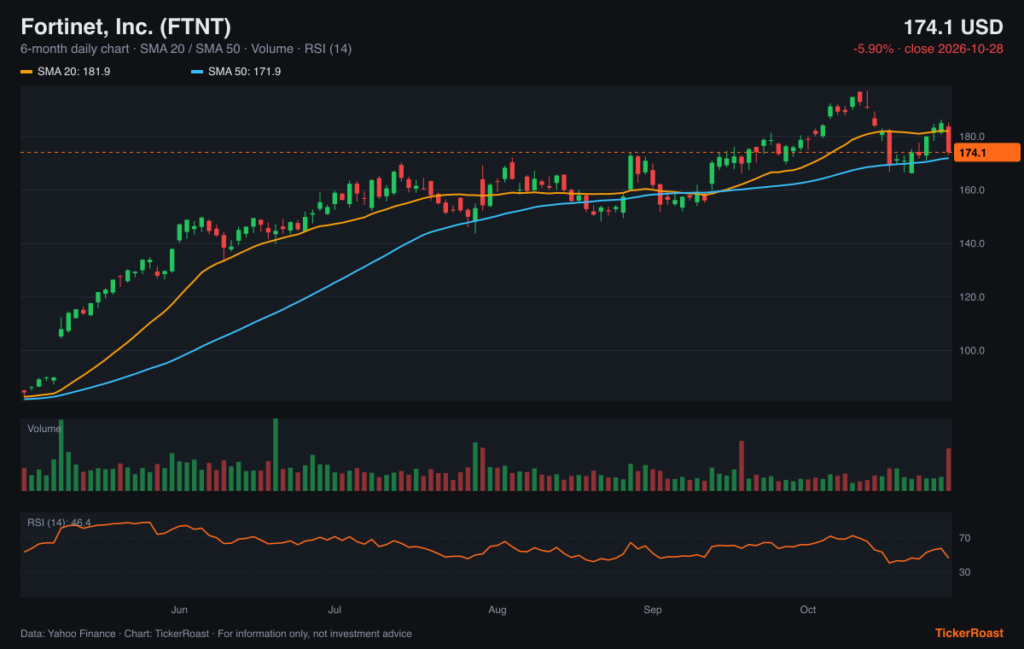Click the -5.90% close 2026-10-28 text
Image resolution: width=1024 pixels, height=649 pixels.
pyautogui.click(x=928, y=49)
